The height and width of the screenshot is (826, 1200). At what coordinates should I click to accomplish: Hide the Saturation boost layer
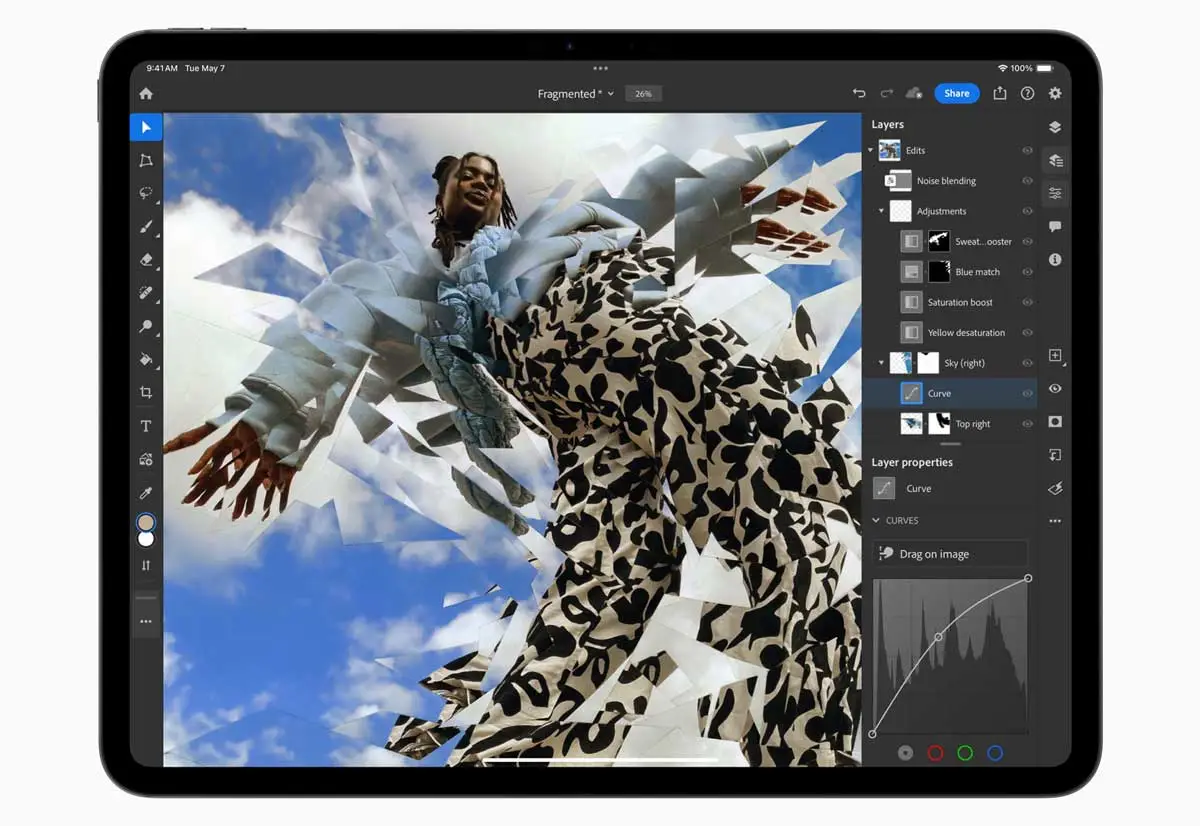tap(1027, 302)
